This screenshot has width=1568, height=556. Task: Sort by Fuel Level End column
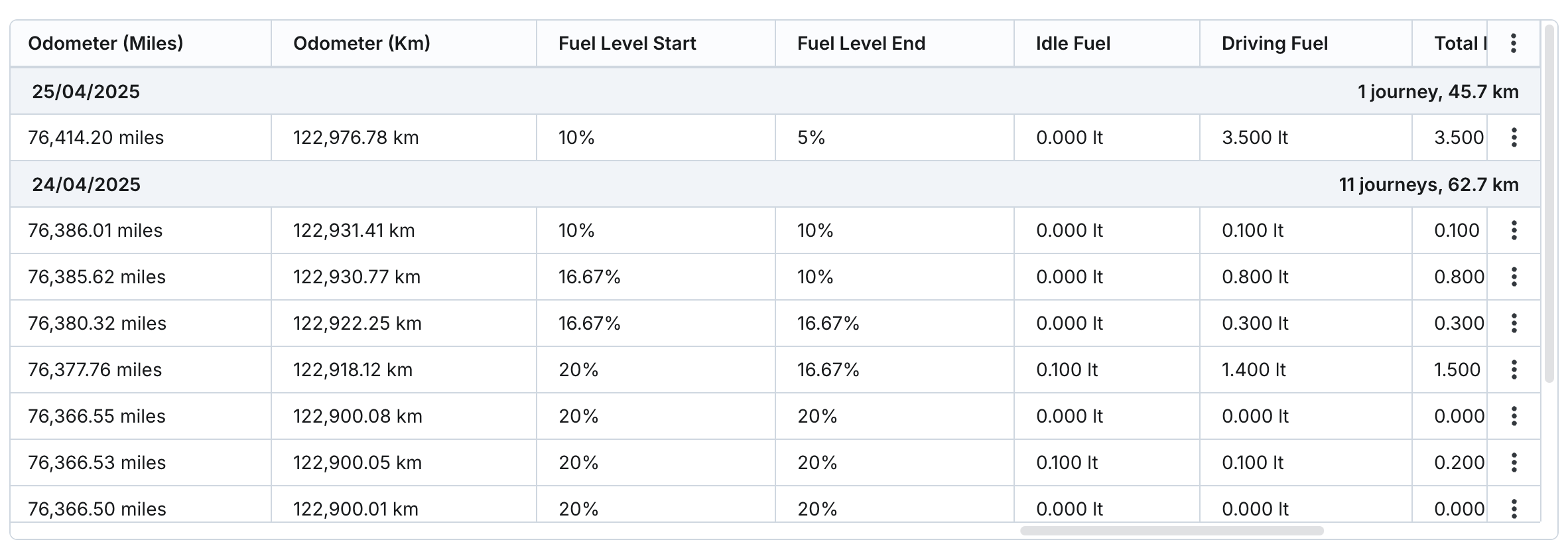click(861, 44)
